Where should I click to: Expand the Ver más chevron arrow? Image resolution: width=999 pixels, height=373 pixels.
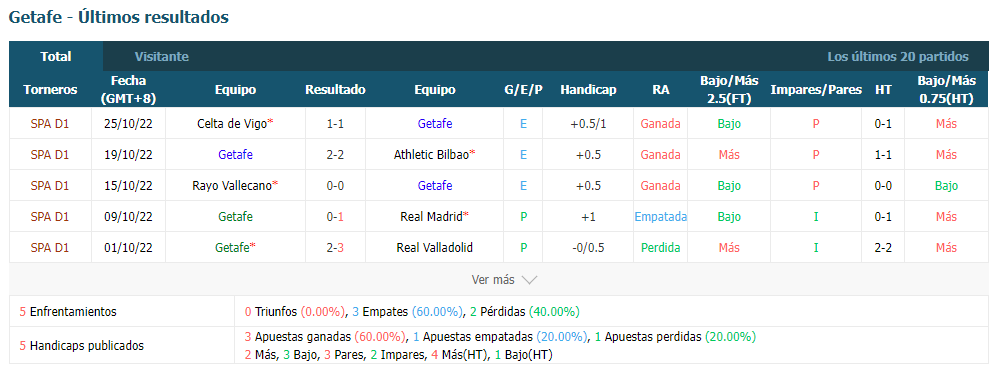[529, 279]
